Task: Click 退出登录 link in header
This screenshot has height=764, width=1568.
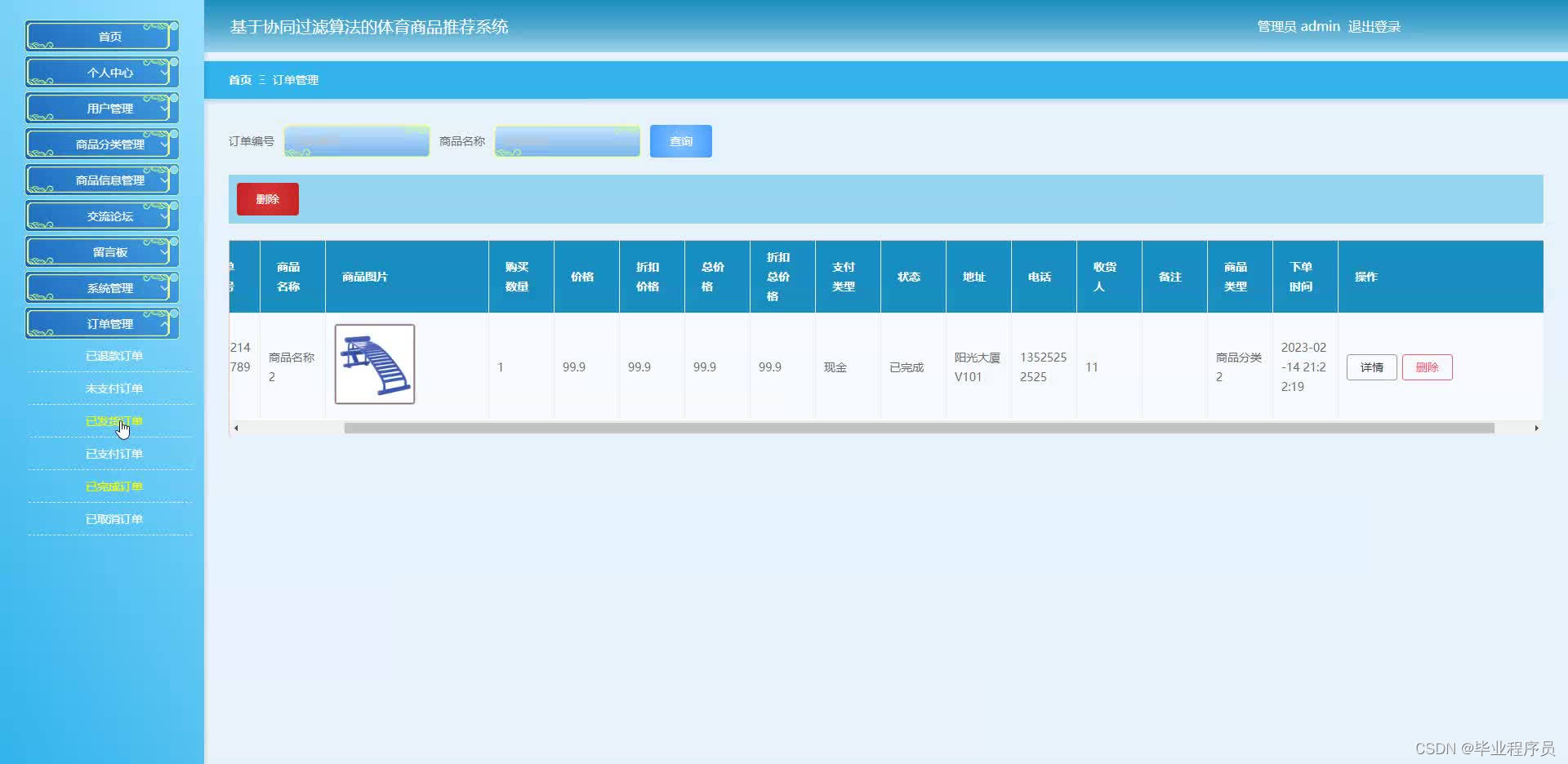Action: click(x=1374, y=27)
